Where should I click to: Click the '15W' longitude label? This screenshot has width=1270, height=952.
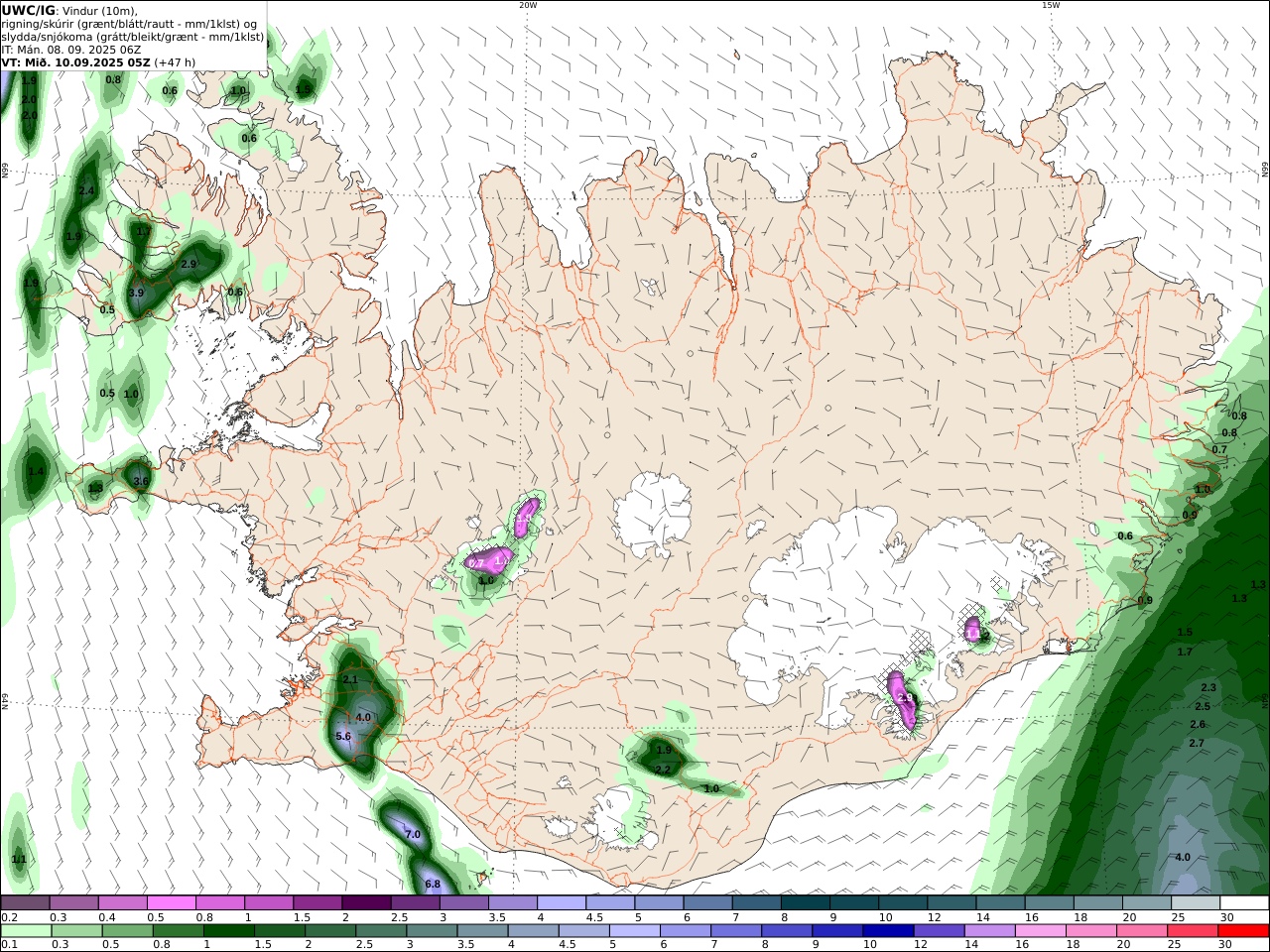[x=1051, y=5]
